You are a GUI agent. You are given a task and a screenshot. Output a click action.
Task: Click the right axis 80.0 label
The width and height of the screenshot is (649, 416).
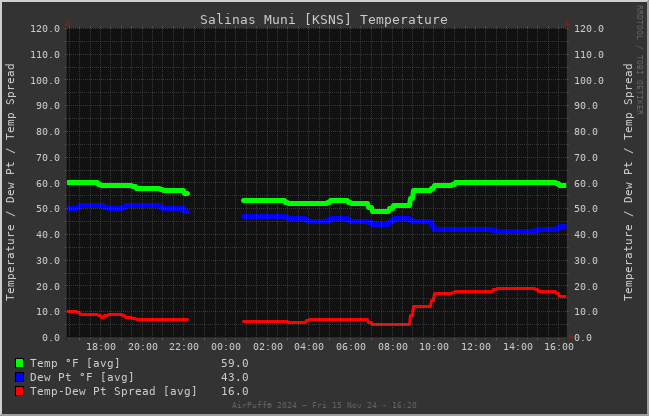click(586, 132)
